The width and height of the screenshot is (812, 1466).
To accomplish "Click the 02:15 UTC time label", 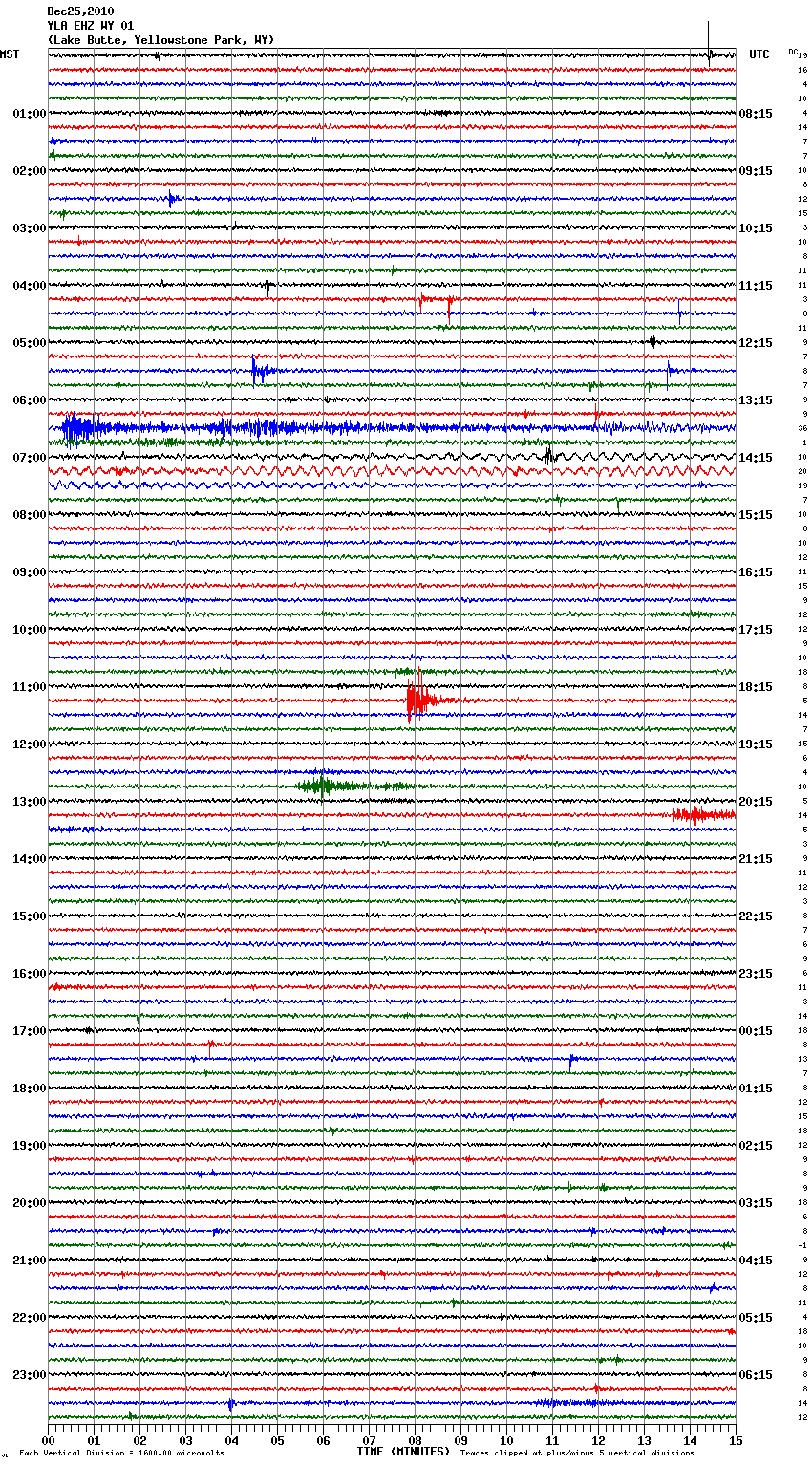I will click(756, 1146).
